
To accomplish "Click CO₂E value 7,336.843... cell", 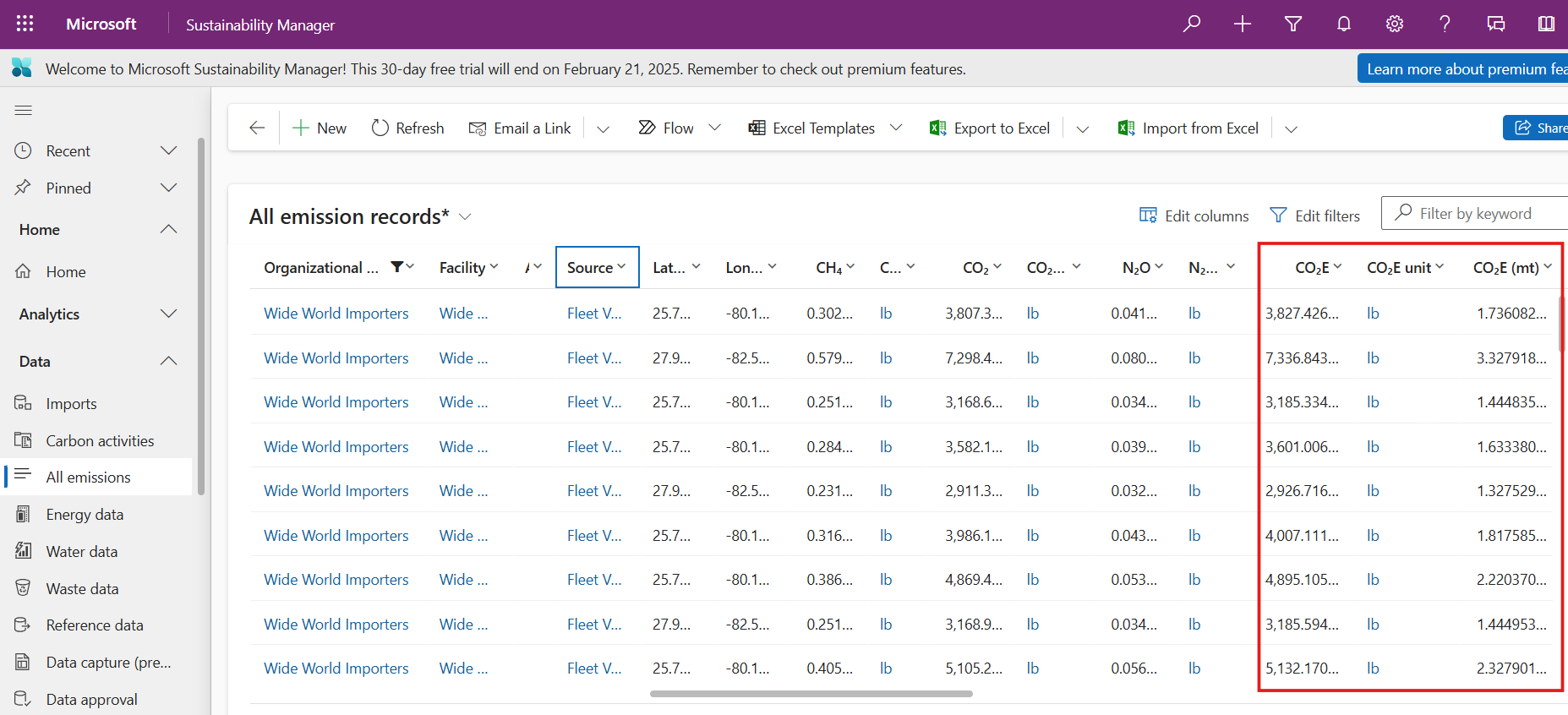I will (x=1302, y=357).
